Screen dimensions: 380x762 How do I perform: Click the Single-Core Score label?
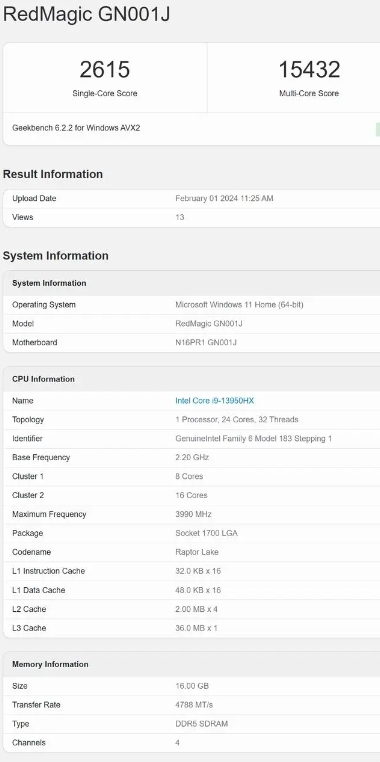[105, 93]
